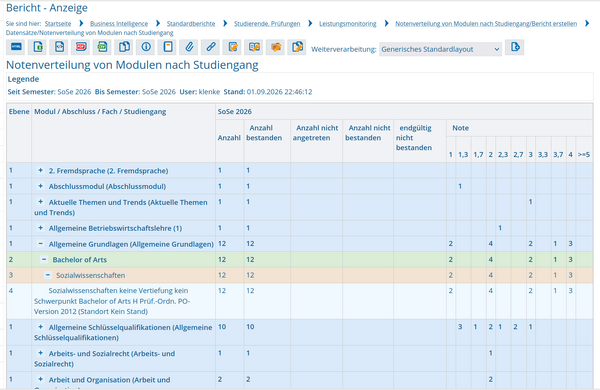Image resolution: width=600 pixels, height=390 pixels.
Task: Open the Bericht erstellen breadcrumb link
Action: [x=486, y=24]
